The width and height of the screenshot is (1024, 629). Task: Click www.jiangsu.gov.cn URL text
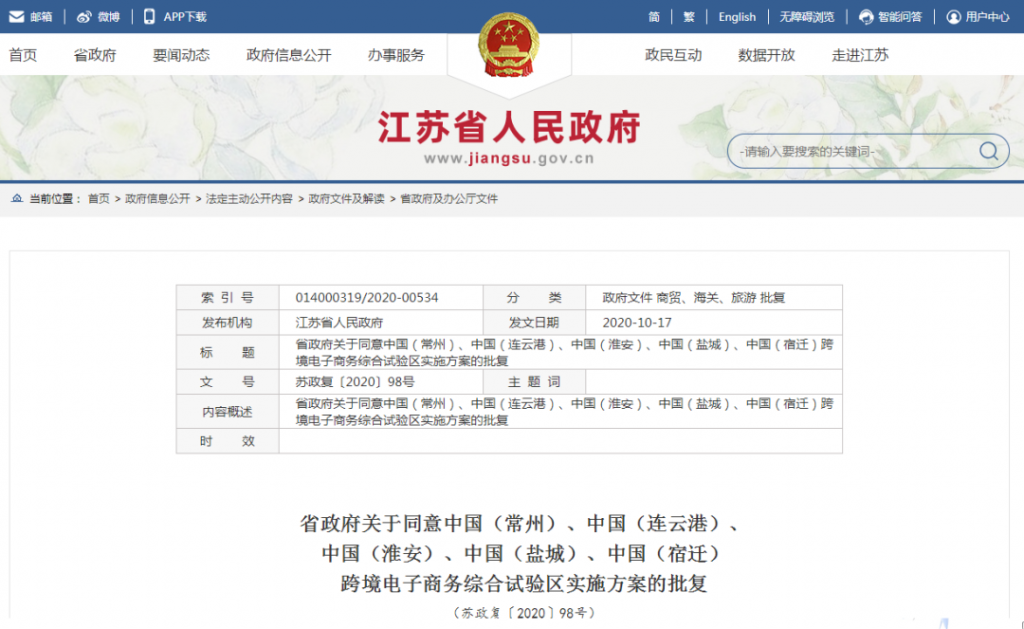point(509,159)
